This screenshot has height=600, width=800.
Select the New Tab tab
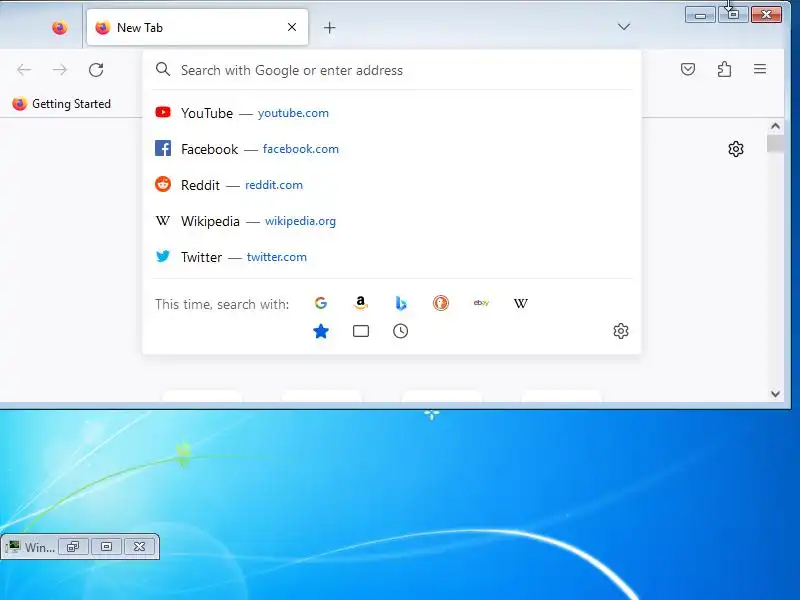click(197, 28)
